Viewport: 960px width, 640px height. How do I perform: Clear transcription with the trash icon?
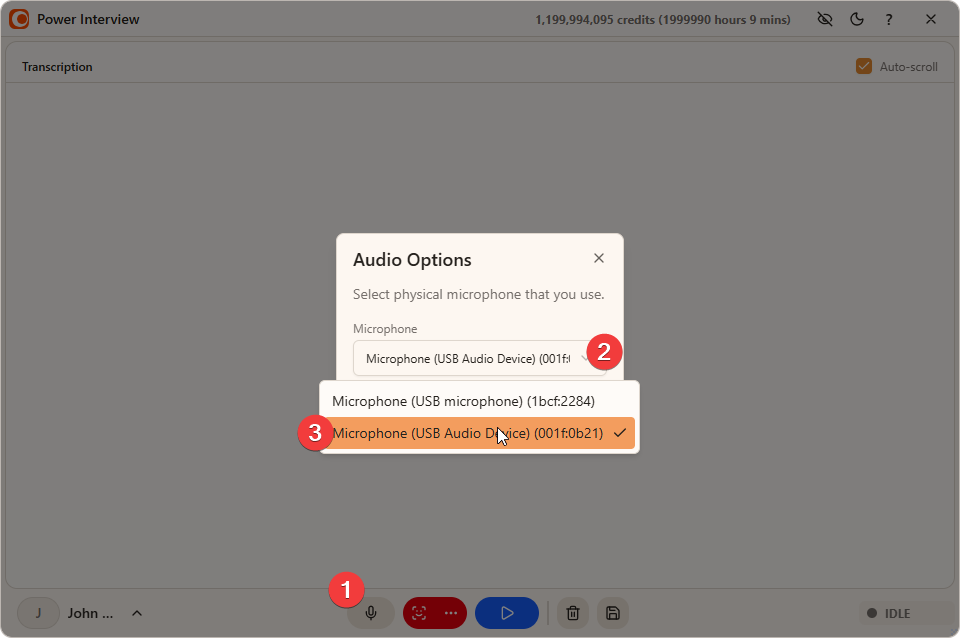click(x=573, y=613)
